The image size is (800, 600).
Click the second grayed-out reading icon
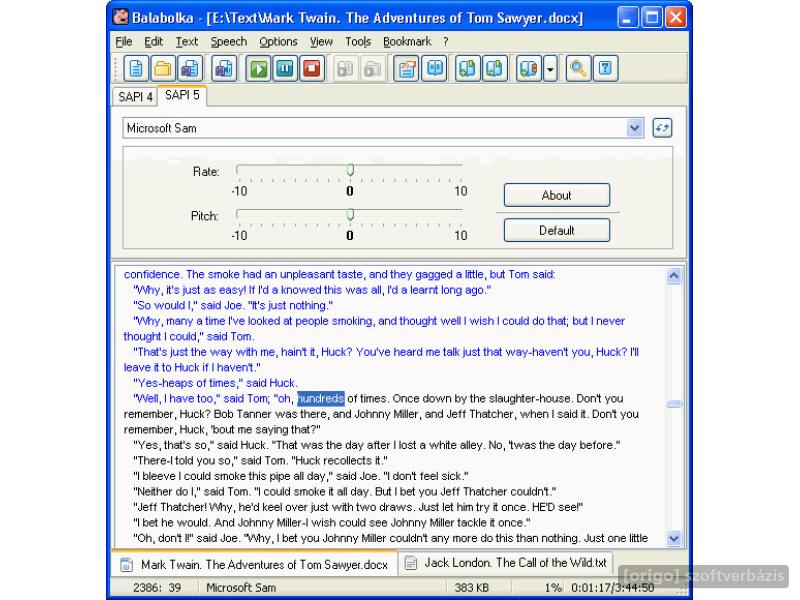[x=372, y=68]
